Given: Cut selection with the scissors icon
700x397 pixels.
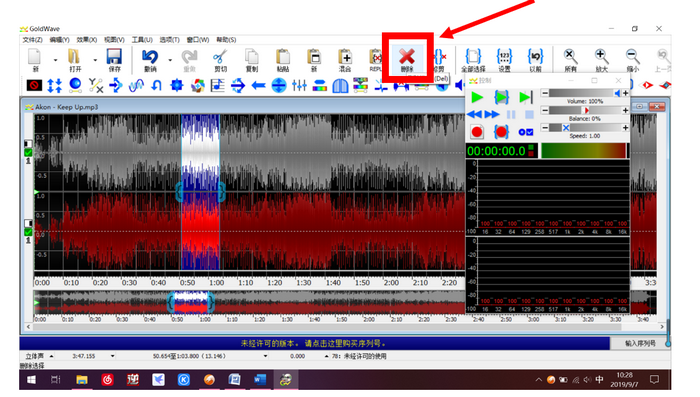Looking at the screenshot, I should (220, 60).
